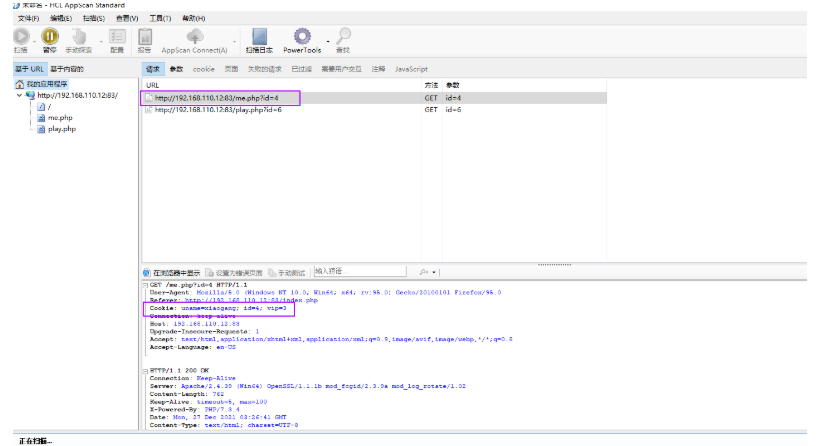This screenshot has height=446, width=834.
Task: Click the Referer index.php link text
Action: [x=251, y=300]
